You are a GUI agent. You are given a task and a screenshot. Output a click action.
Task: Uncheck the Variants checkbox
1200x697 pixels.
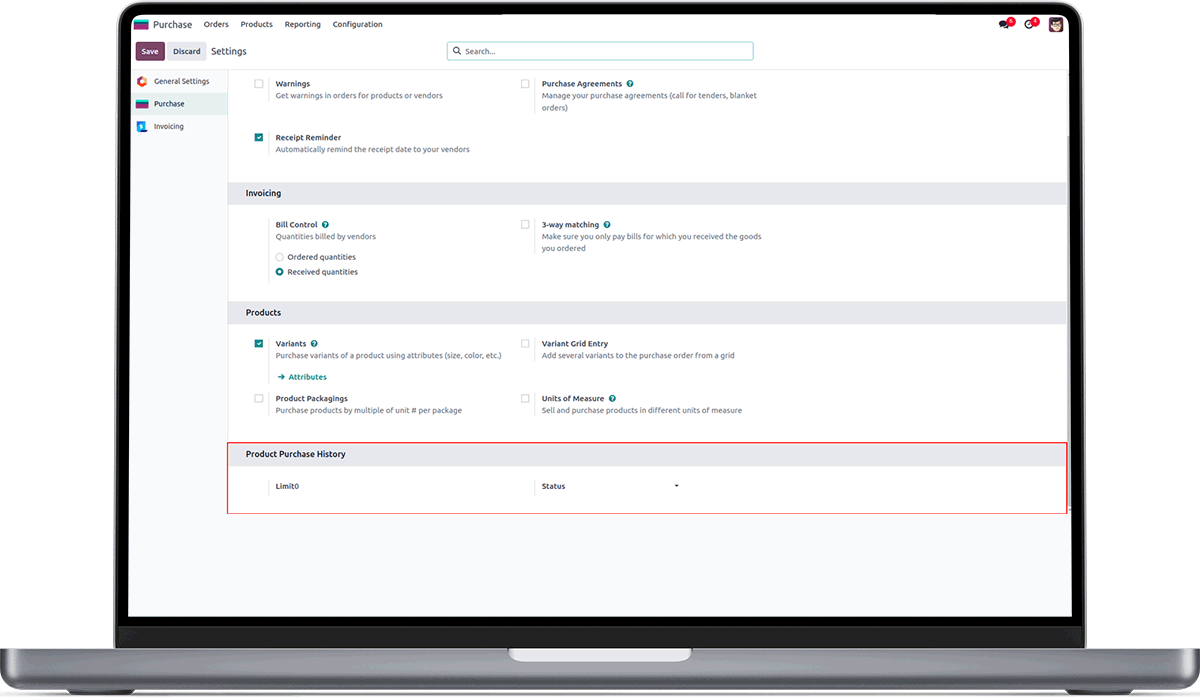point(259,343)
